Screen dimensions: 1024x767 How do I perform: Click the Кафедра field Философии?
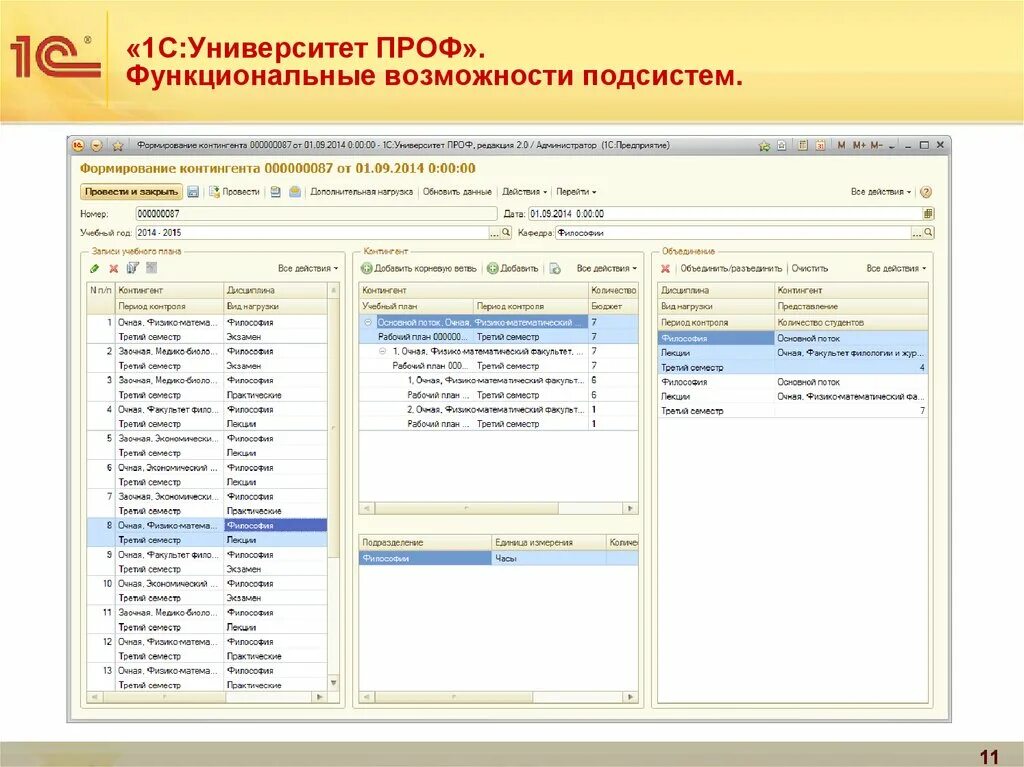pyautogui.click(x=733, y=233)
